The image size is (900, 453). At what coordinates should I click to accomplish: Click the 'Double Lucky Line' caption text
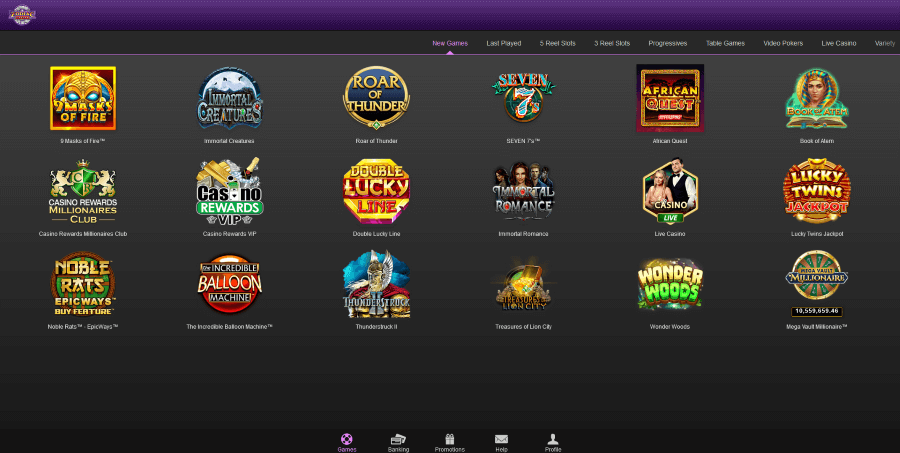pos(377,234)
